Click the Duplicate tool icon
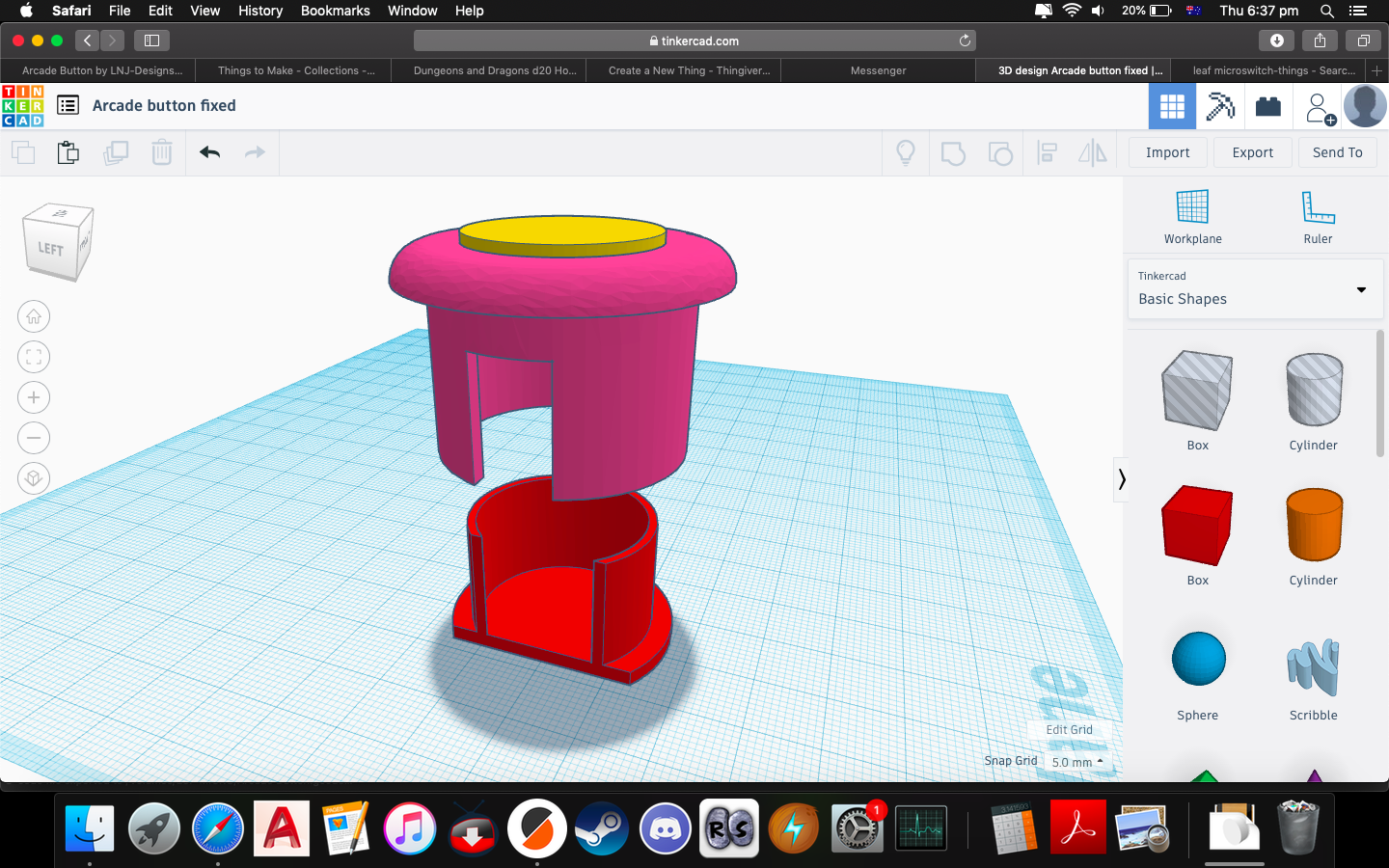Viewport: 1389px width, 868px height. pos(116,152)
